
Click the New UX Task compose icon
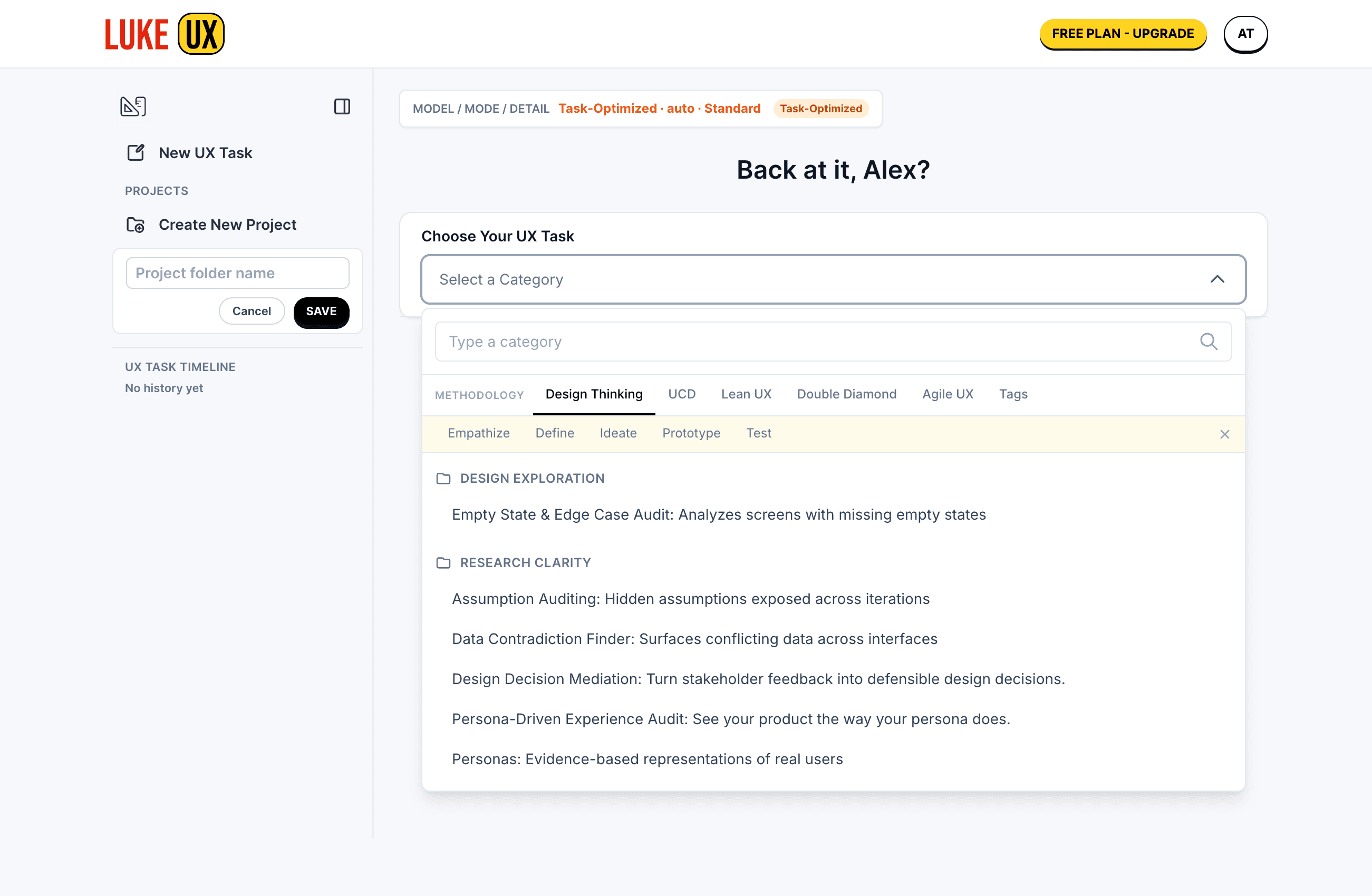[x=136, y=153]
